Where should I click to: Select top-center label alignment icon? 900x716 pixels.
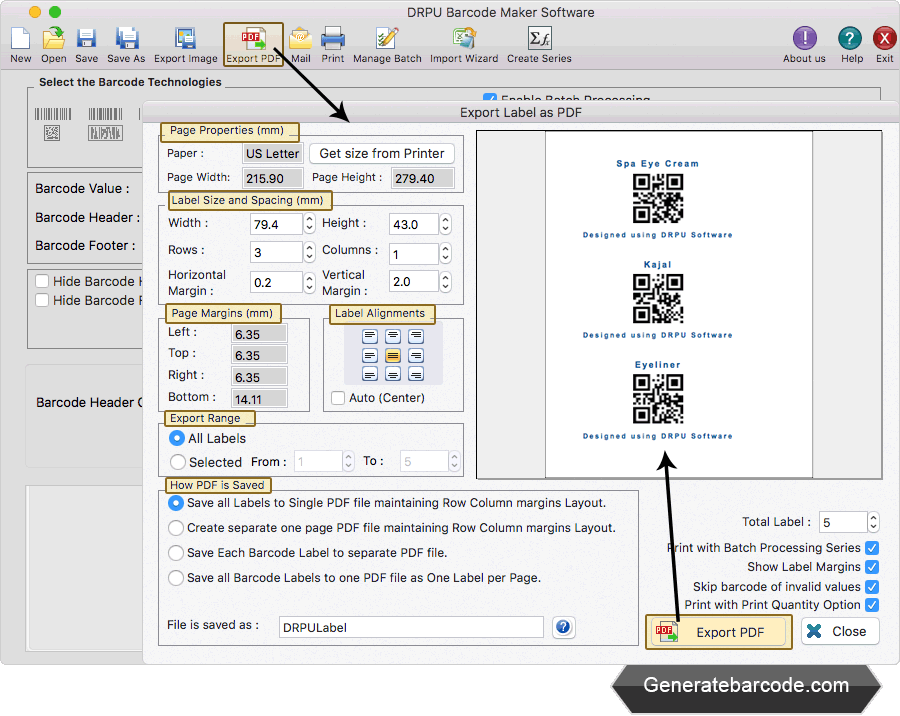[393, 336]
